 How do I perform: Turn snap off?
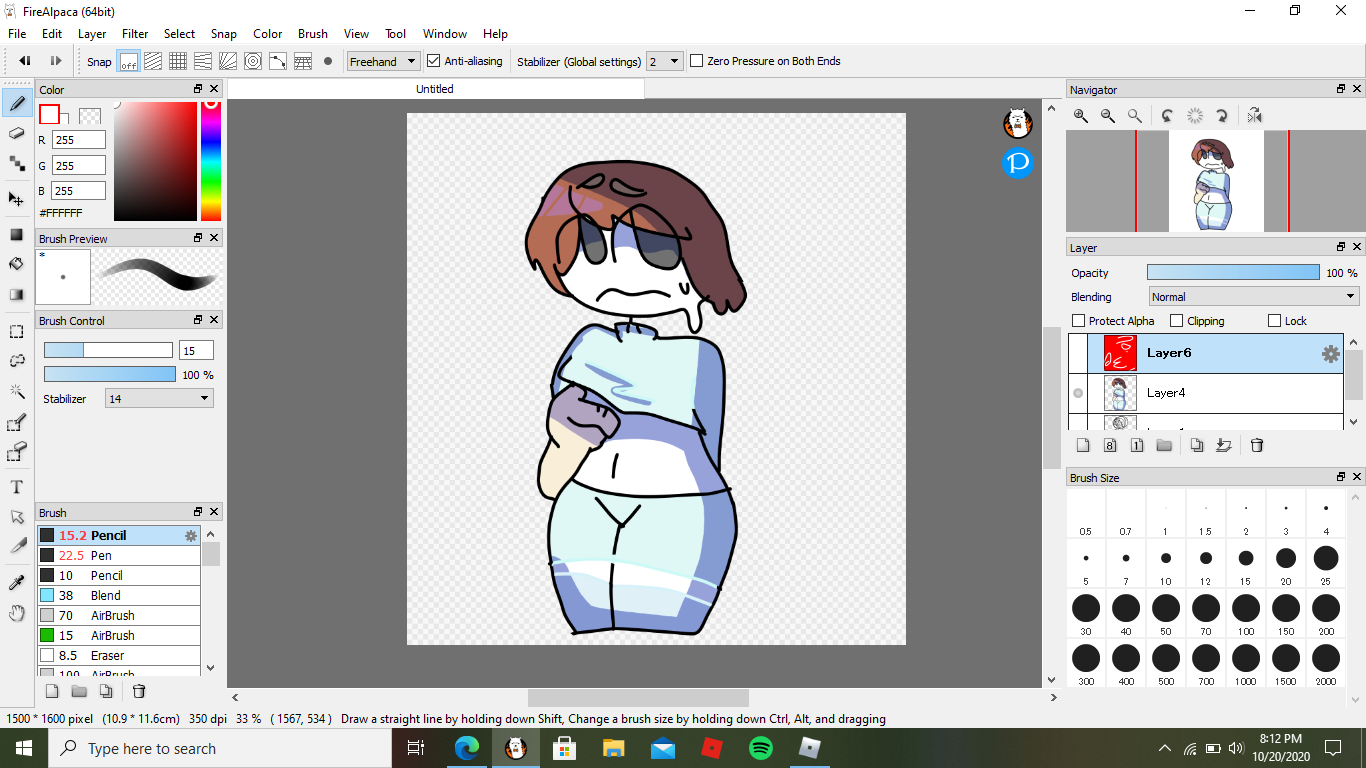129,61
